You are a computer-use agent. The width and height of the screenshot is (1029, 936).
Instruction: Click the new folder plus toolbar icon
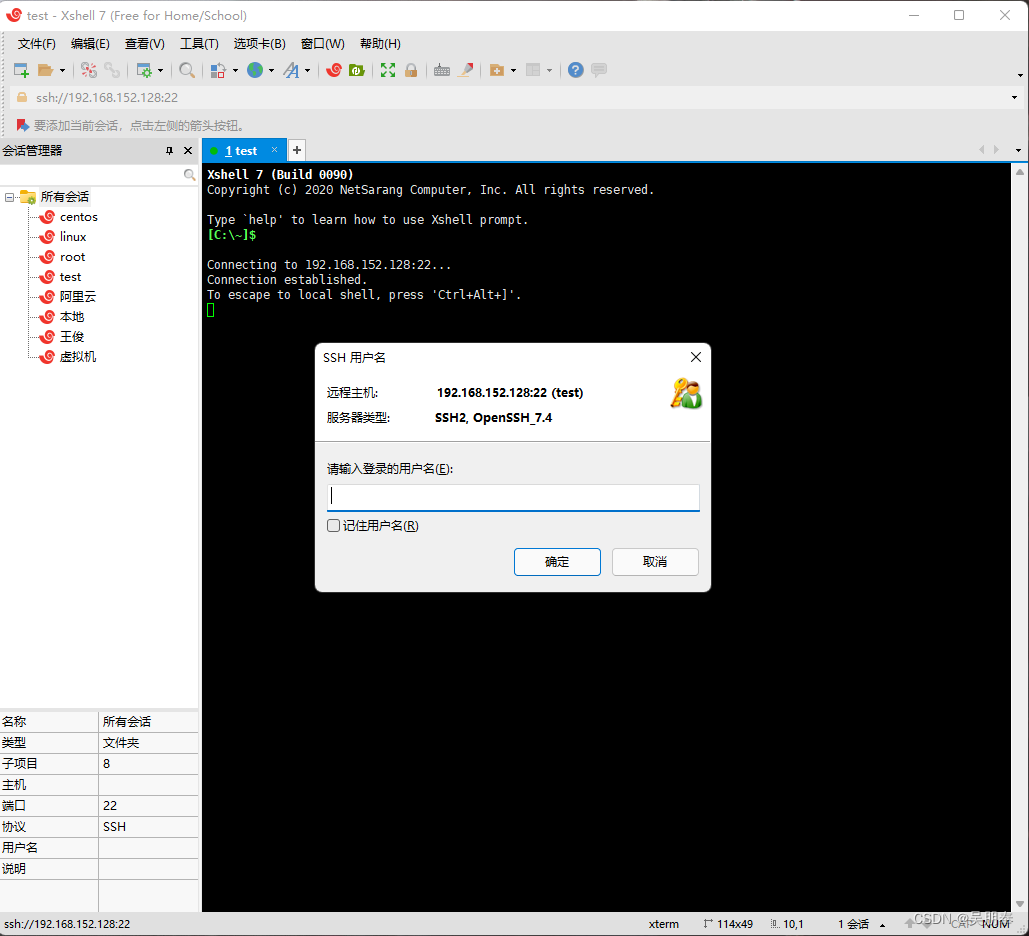[x=497, y=70]
